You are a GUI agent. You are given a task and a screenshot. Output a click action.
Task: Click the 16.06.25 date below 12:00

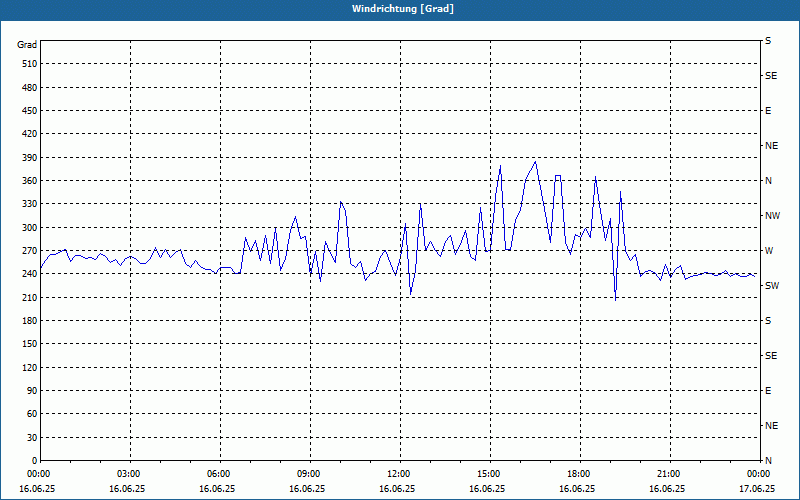click(x=397, y=489)
